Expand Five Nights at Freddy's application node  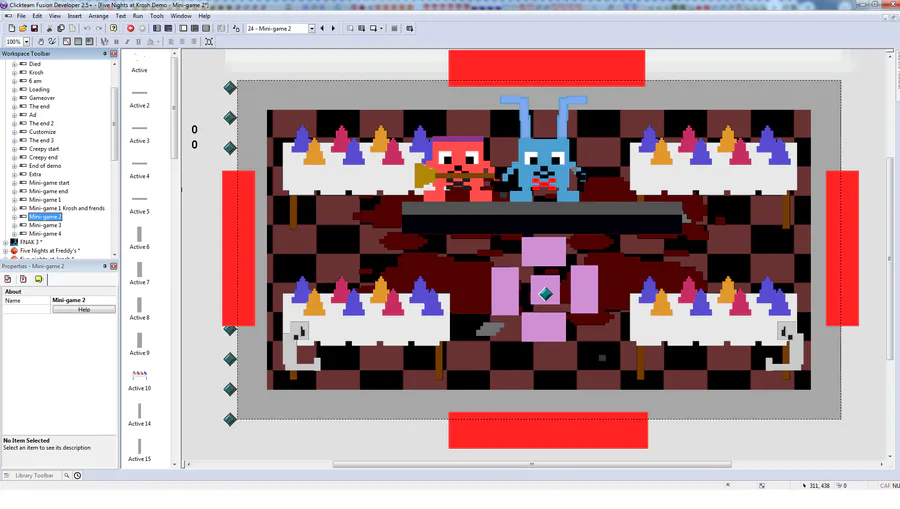6,251
